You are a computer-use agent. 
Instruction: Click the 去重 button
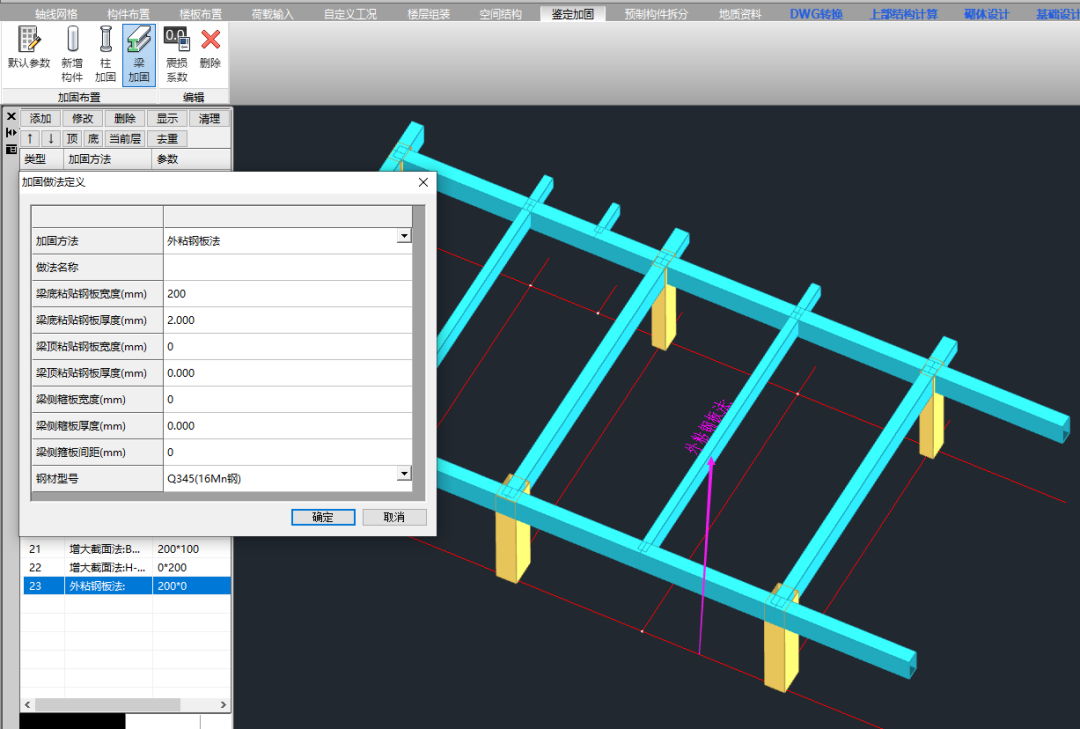[167, 138]
